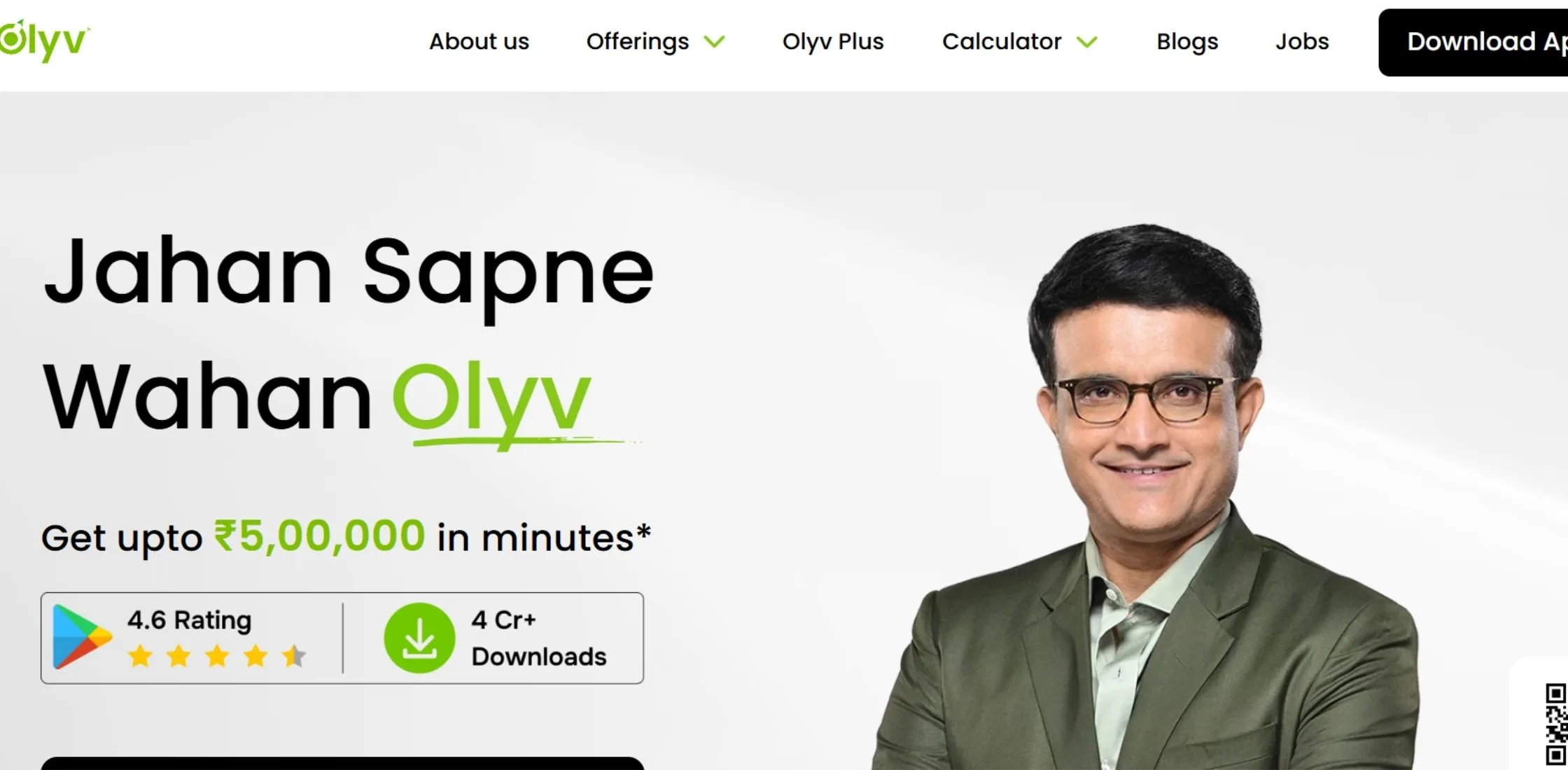Screen dimensions: 1568x770
Task: Open the Calculator menu item
Action: [x=1002, y=41]
